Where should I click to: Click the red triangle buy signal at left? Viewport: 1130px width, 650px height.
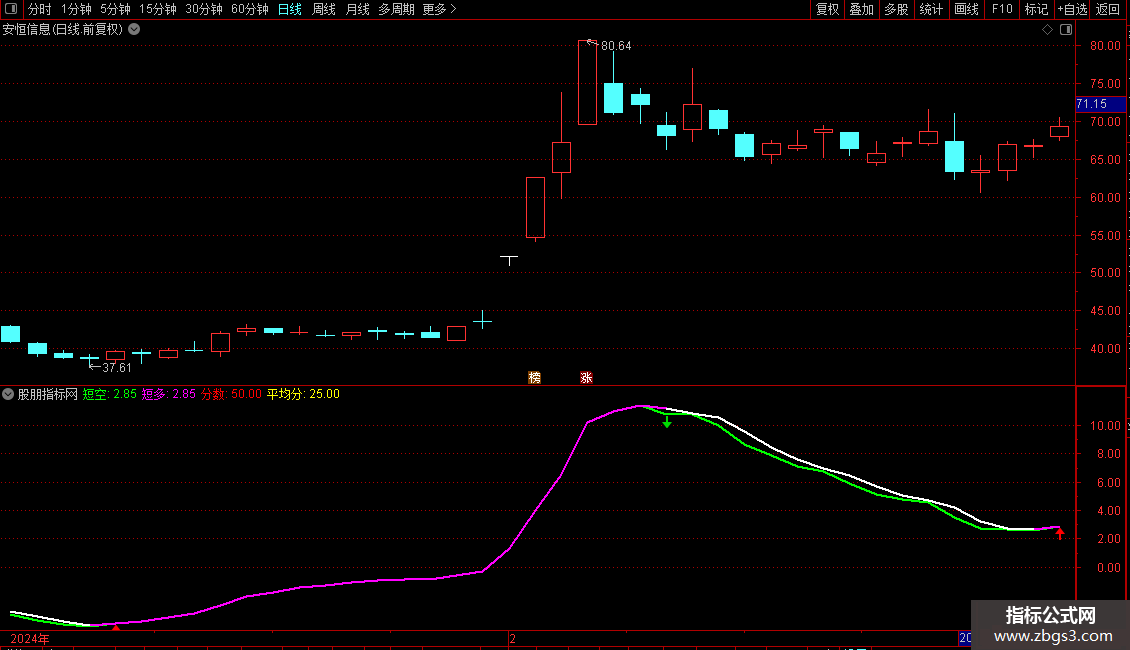(x=116, y=628)
